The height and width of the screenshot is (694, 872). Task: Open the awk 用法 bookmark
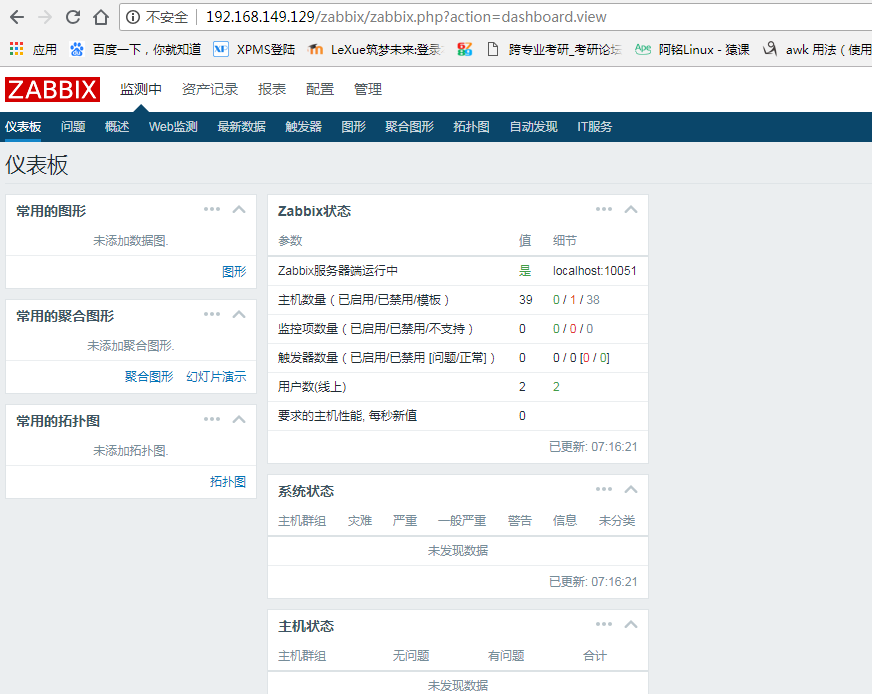(x=818, y=49)
